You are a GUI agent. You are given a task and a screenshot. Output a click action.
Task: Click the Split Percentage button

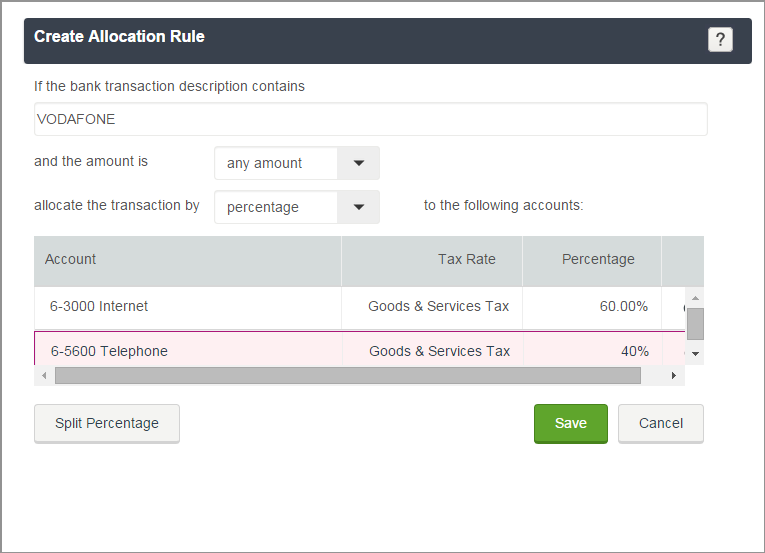[107, 423]
